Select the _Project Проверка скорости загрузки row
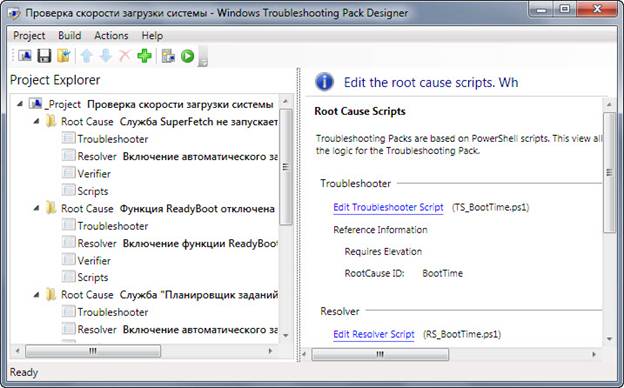This screenshot has height=388, width=624. (x=160, y=104)
